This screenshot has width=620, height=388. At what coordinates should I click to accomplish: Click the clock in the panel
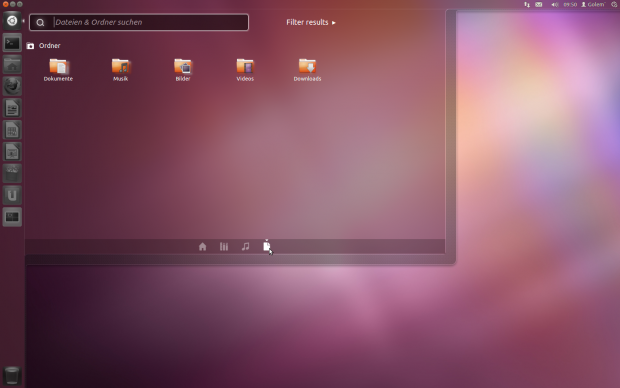tap(570, 4)
